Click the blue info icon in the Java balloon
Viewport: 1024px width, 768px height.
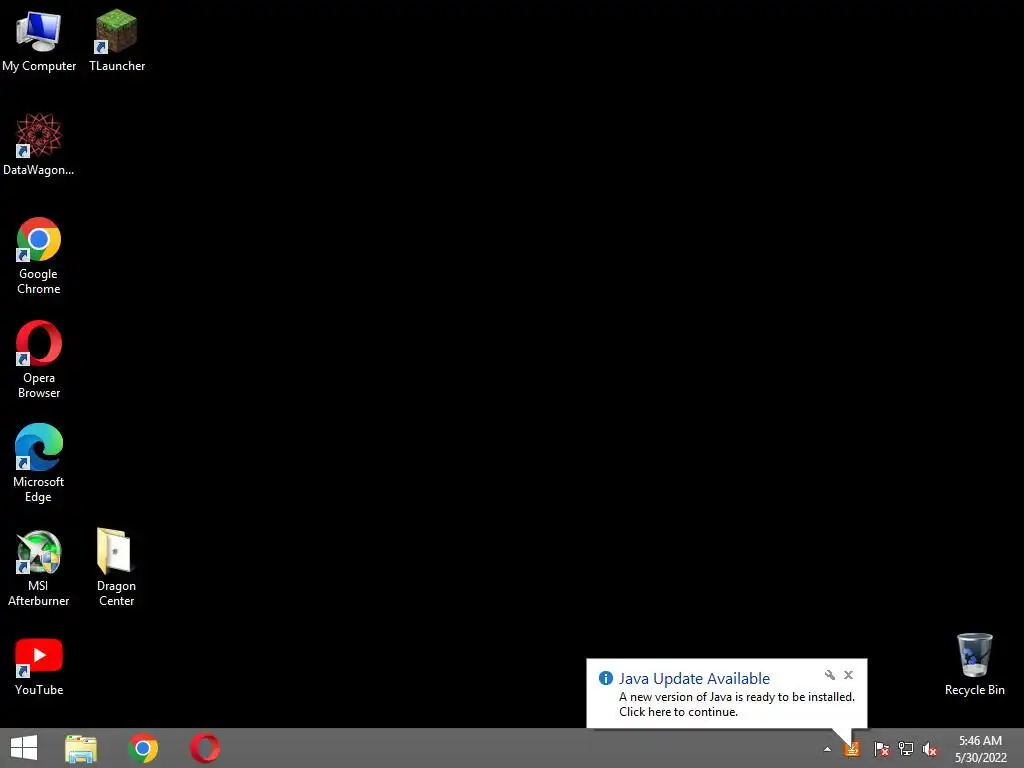point(605,678)
